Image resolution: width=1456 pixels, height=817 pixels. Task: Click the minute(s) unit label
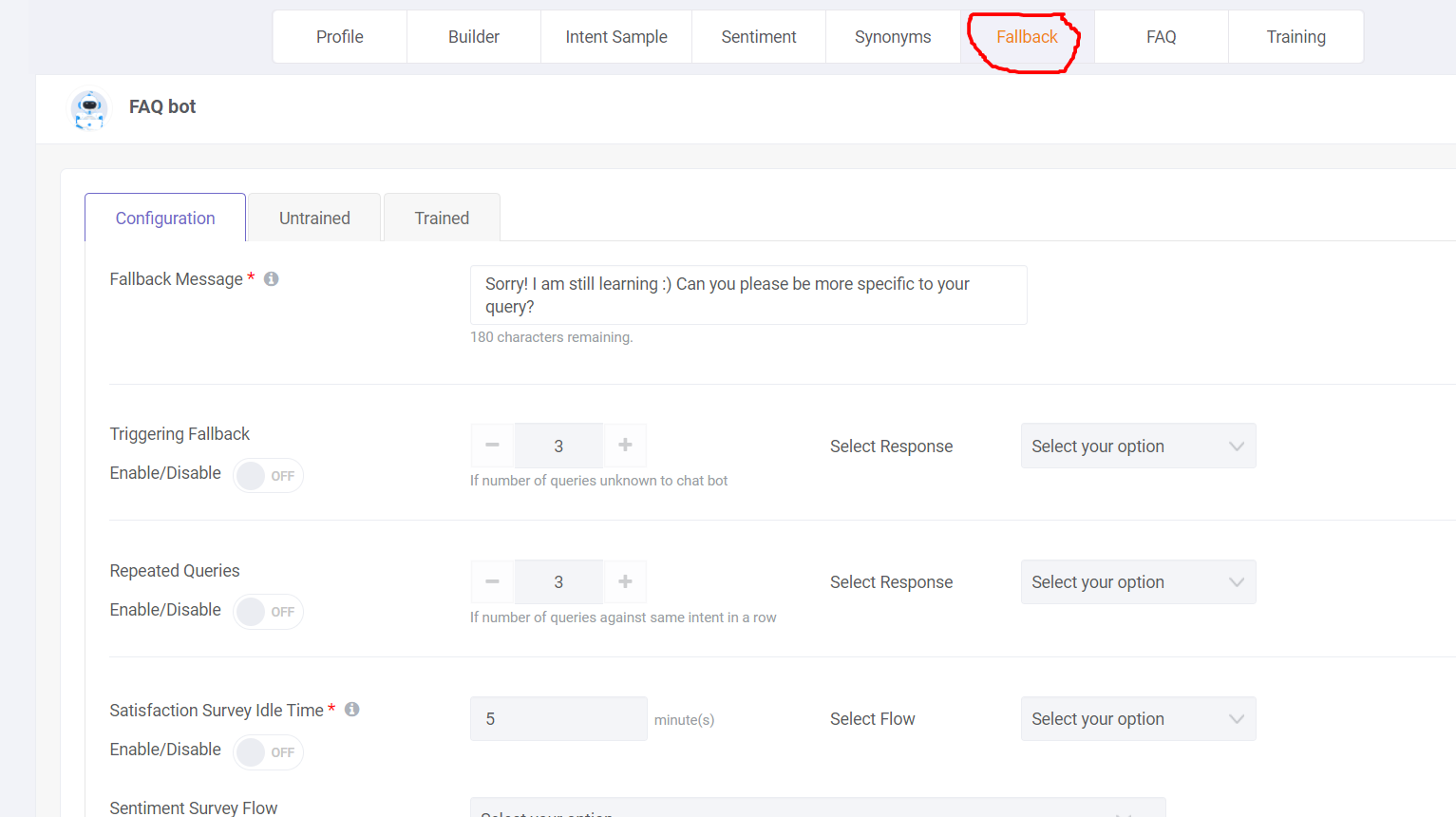click(x=685, y=720)
